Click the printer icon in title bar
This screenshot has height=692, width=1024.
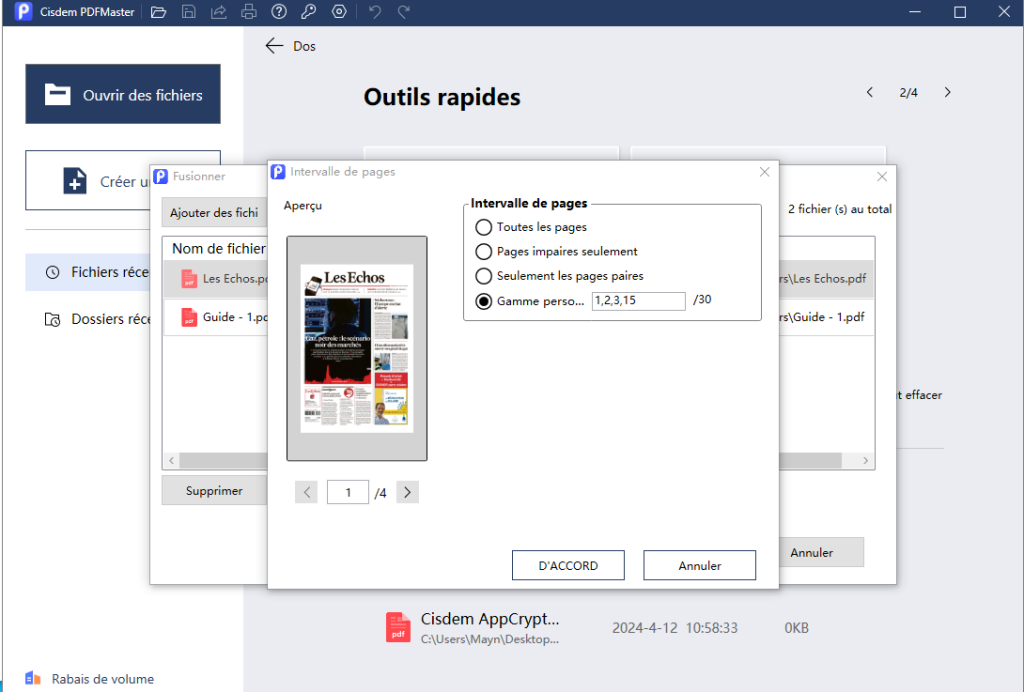[249, 12]
